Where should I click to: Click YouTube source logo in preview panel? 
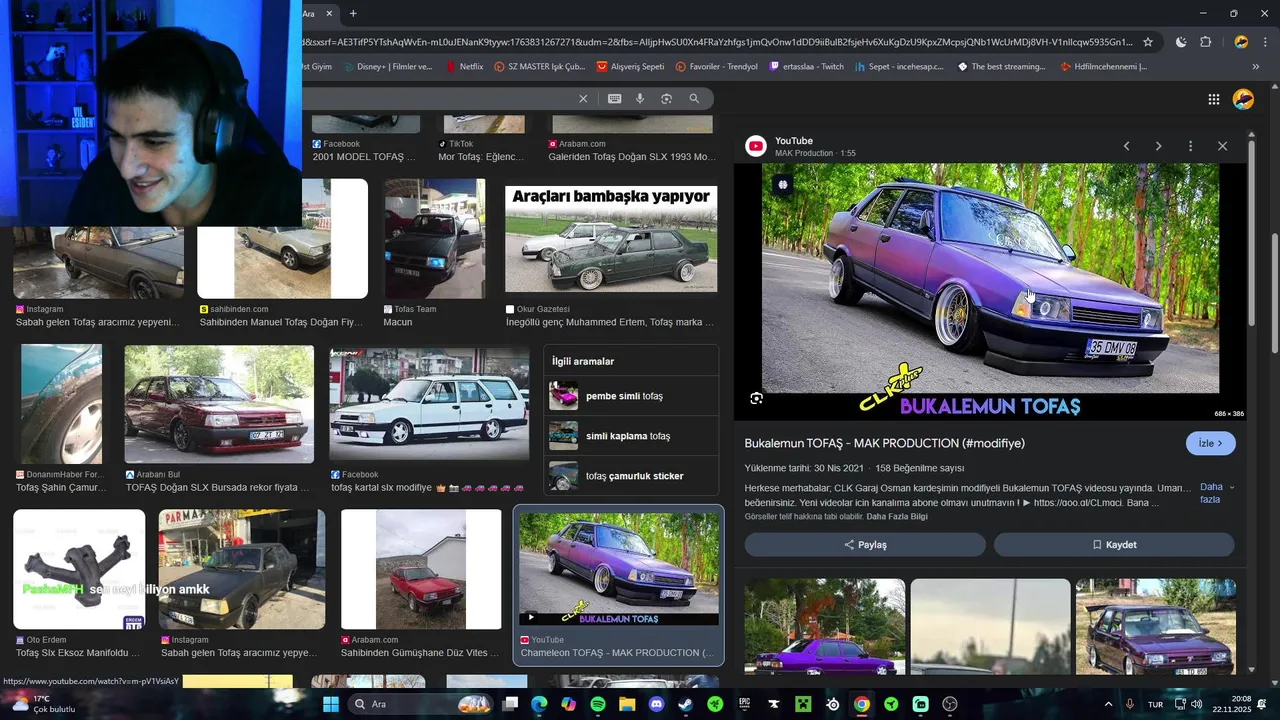(x=756, y=146)
